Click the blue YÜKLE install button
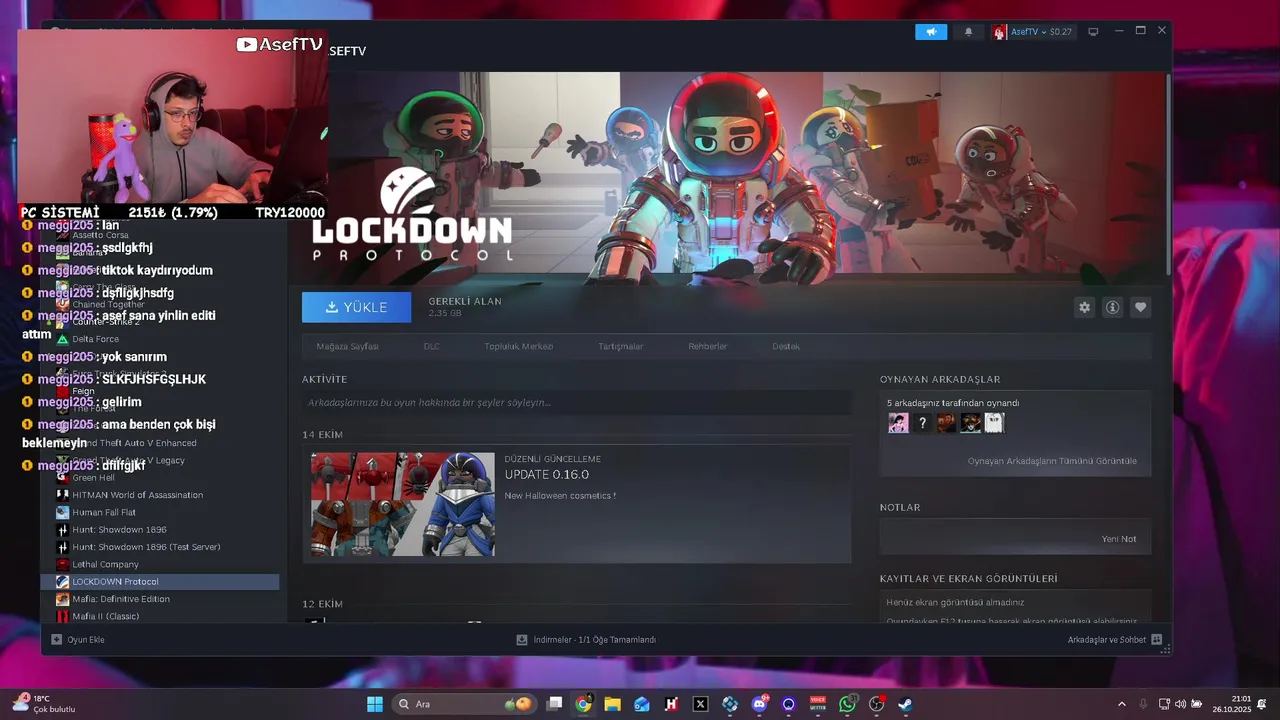This screenshot has width=1280, height=720. pyautogui.click(x=356, y=307)
